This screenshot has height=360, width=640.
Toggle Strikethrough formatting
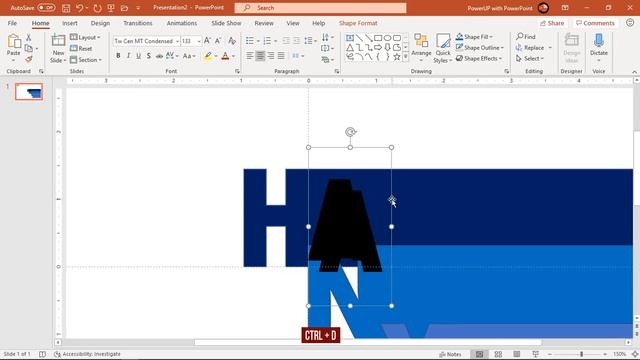159,56
